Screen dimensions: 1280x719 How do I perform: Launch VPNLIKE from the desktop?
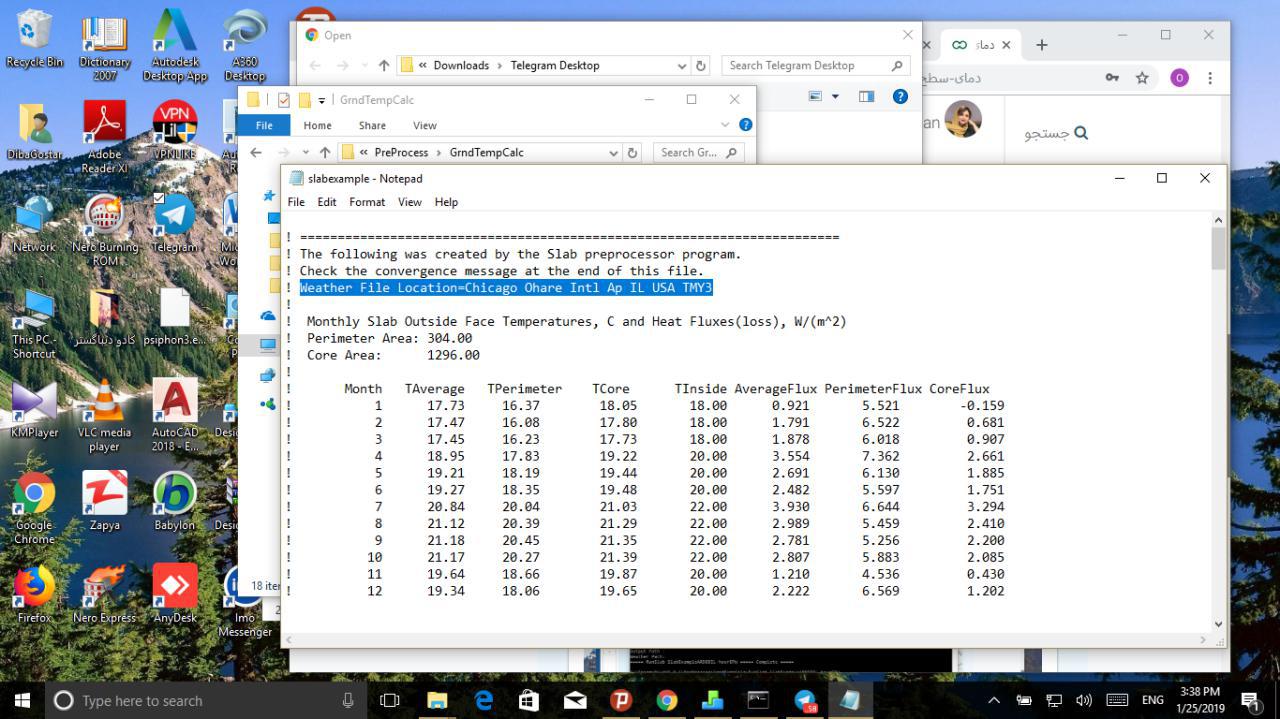175,130
